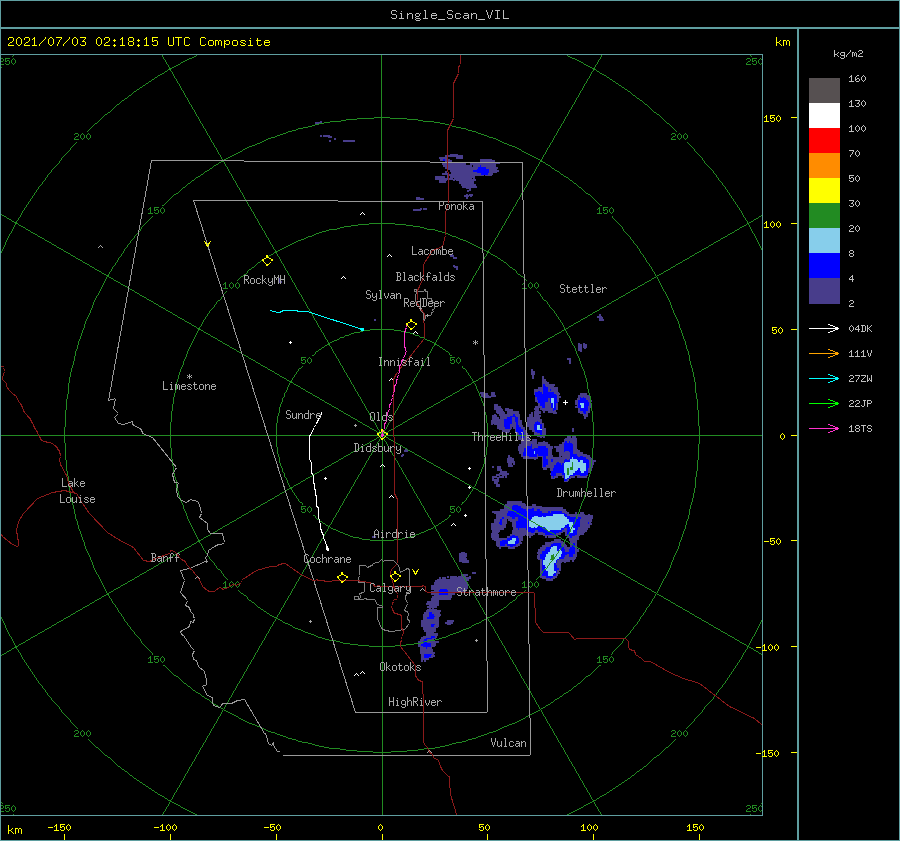Click the magenta 18TS arrow legend icon

click(x=824, y=428)
